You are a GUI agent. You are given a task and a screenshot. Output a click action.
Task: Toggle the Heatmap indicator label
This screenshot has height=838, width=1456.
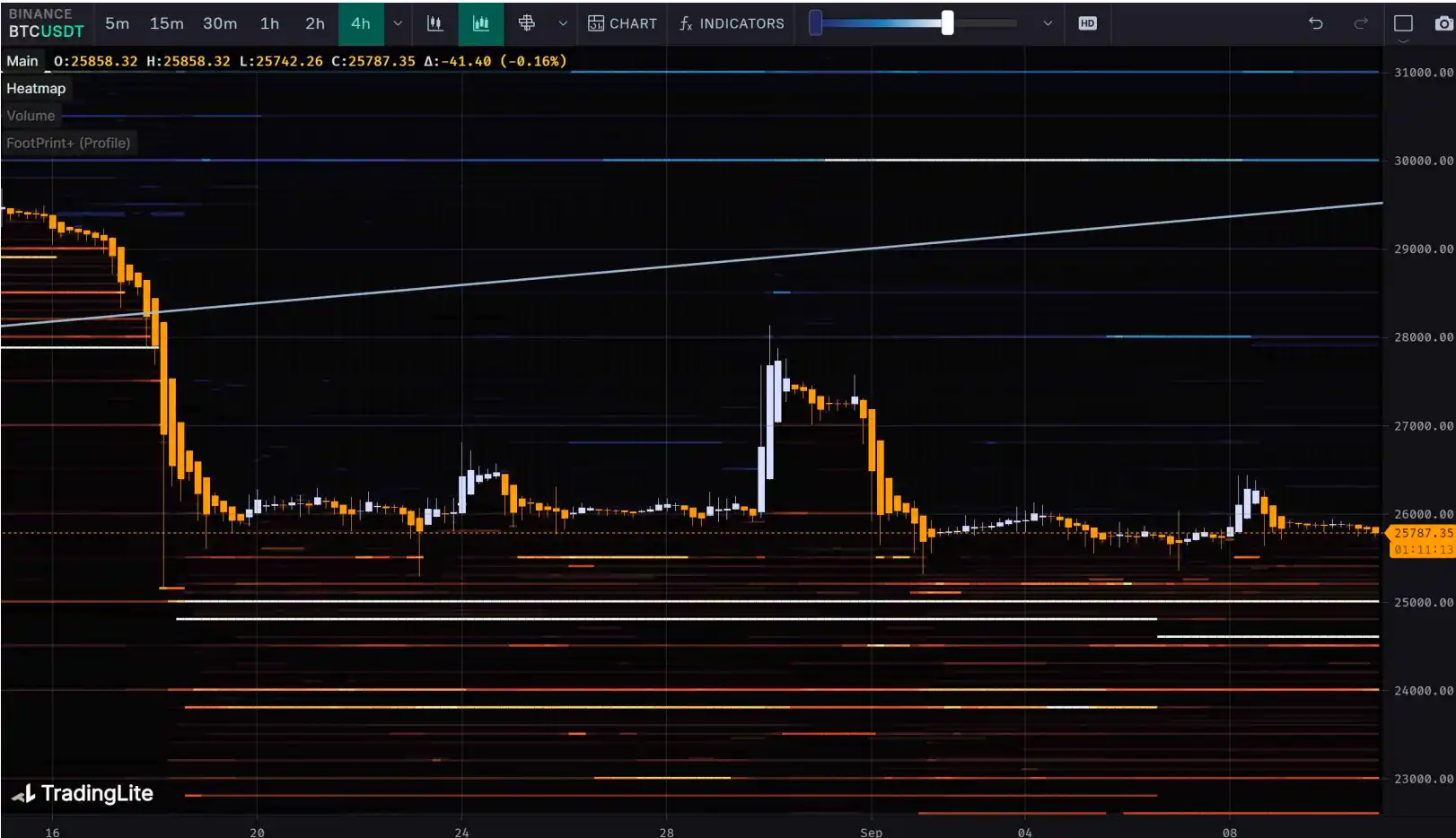click(x=36, y=88)
